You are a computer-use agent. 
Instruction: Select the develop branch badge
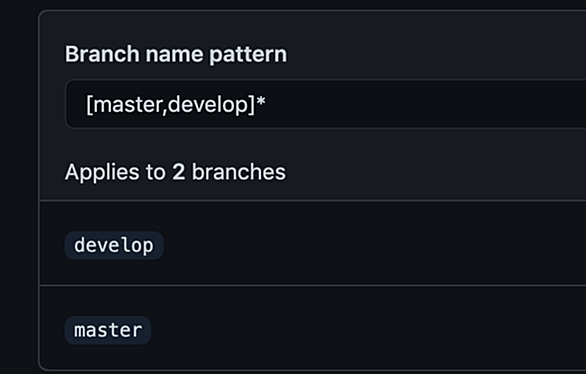coord(114,245)
